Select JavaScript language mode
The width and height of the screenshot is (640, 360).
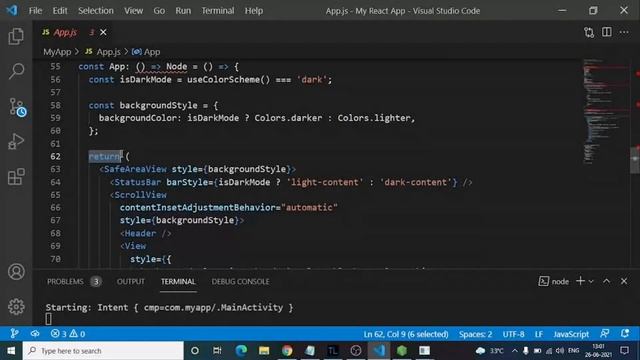(x=571, y=334)
